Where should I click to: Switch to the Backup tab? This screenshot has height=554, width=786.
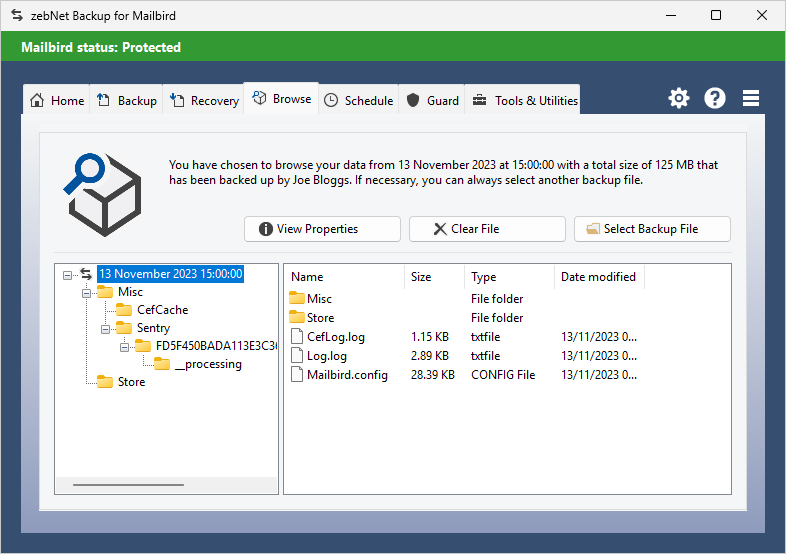[127, 100]
